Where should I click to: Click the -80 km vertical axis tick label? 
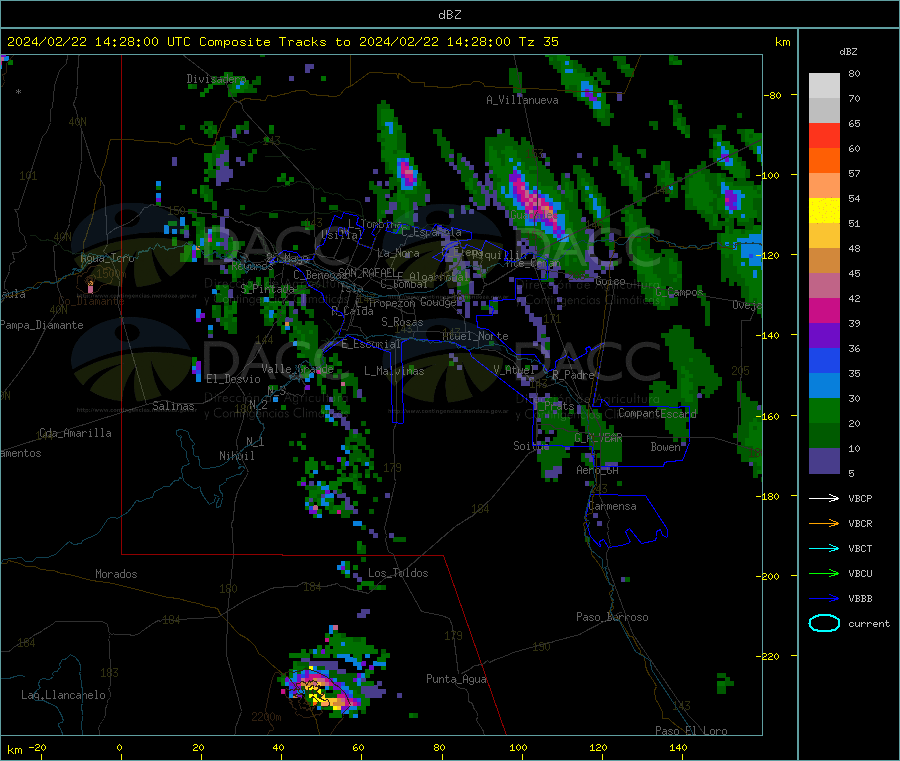[773, 95]
